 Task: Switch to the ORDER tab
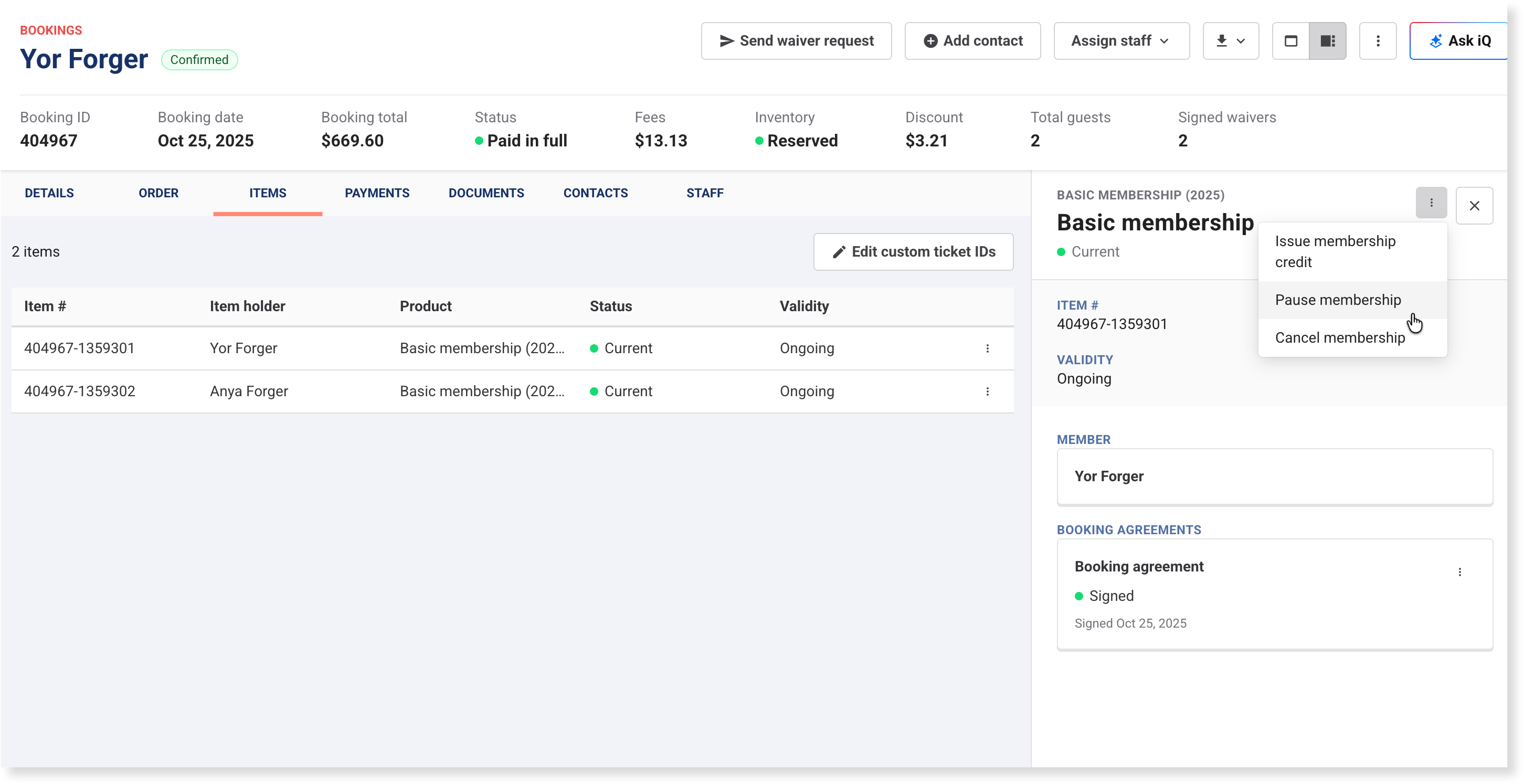(158, 193)
